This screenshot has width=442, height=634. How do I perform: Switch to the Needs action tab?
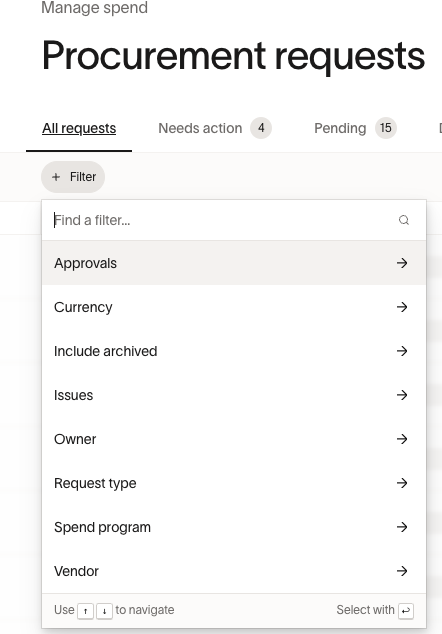click(214, 128)
